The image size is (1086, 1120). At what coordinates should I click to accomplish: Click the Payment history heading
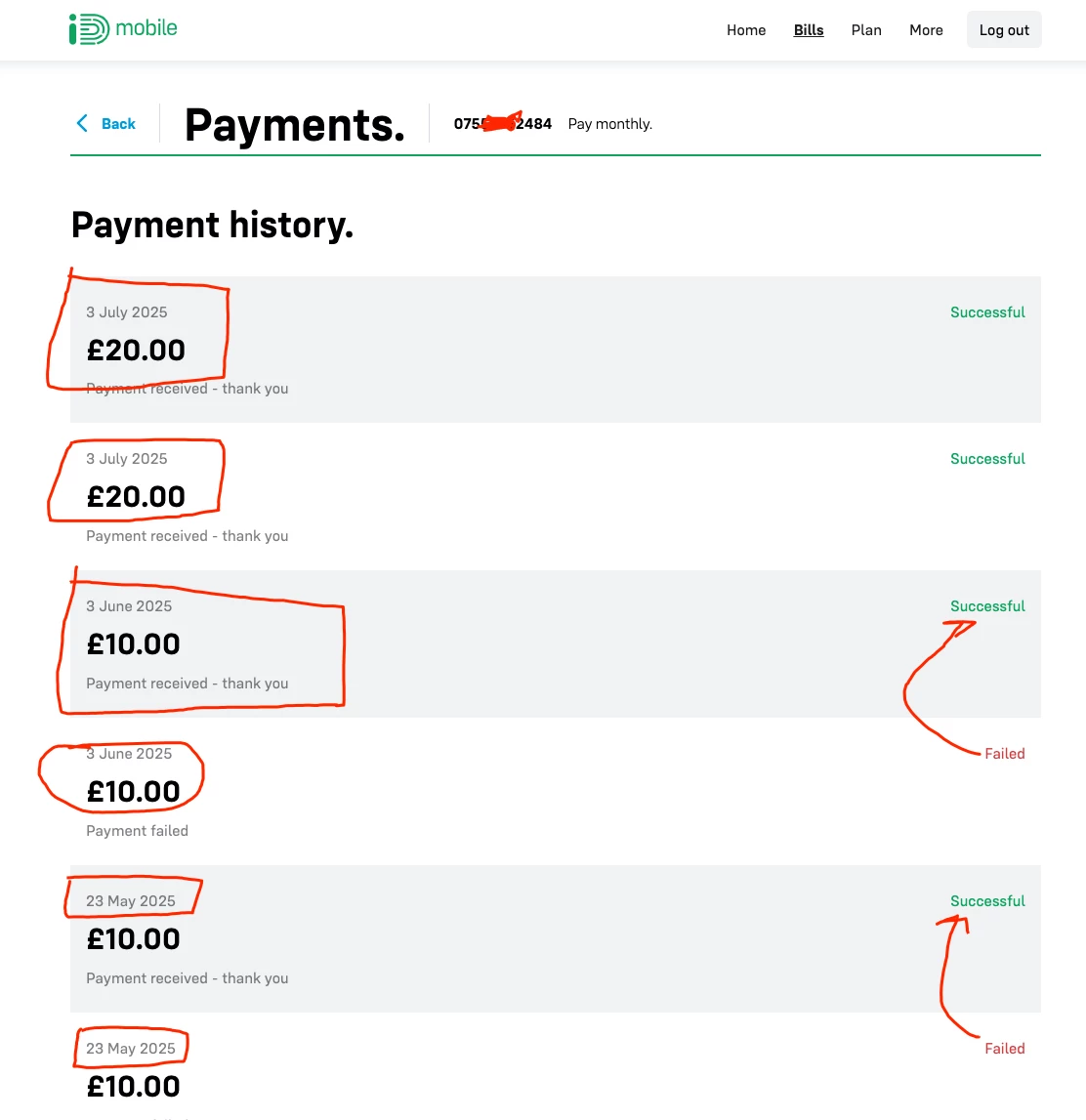click(x=212, y=226)
